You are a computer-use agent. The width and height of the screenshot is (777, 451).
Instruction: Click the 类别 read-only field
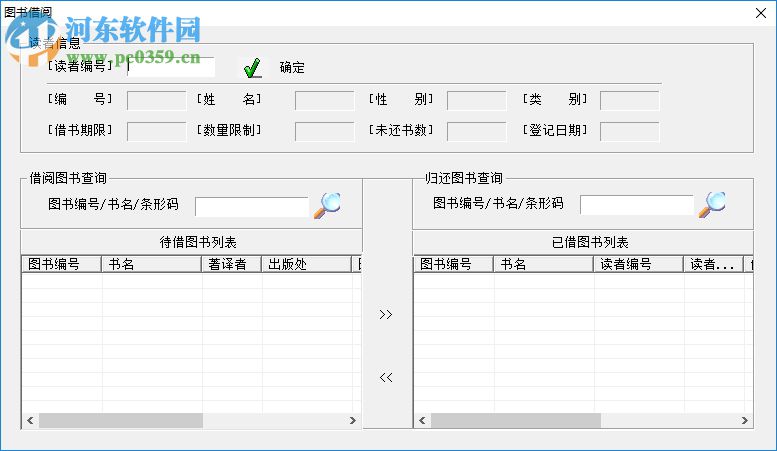pyautogui.click(x=629, y=101)
